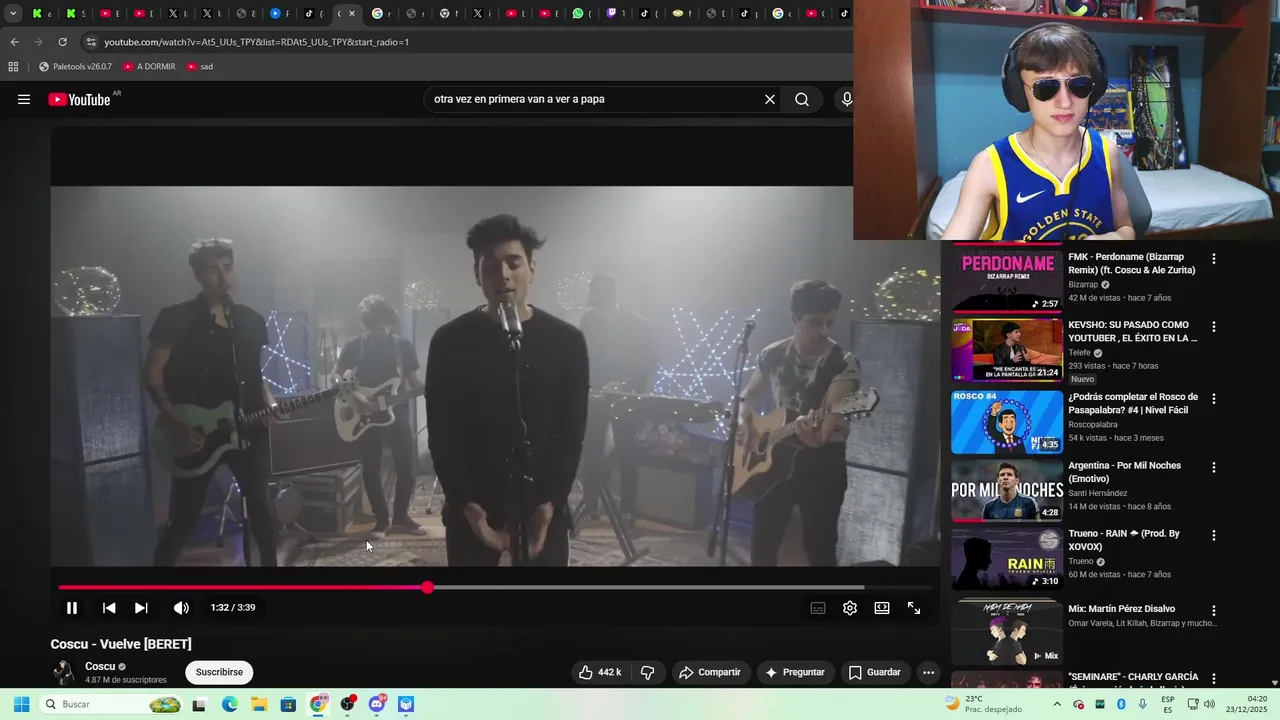The height and width of the screenshot is (720, 1280).
Task: Open Microsoft Store from the taskbar
Action: (x=288, y=704)
